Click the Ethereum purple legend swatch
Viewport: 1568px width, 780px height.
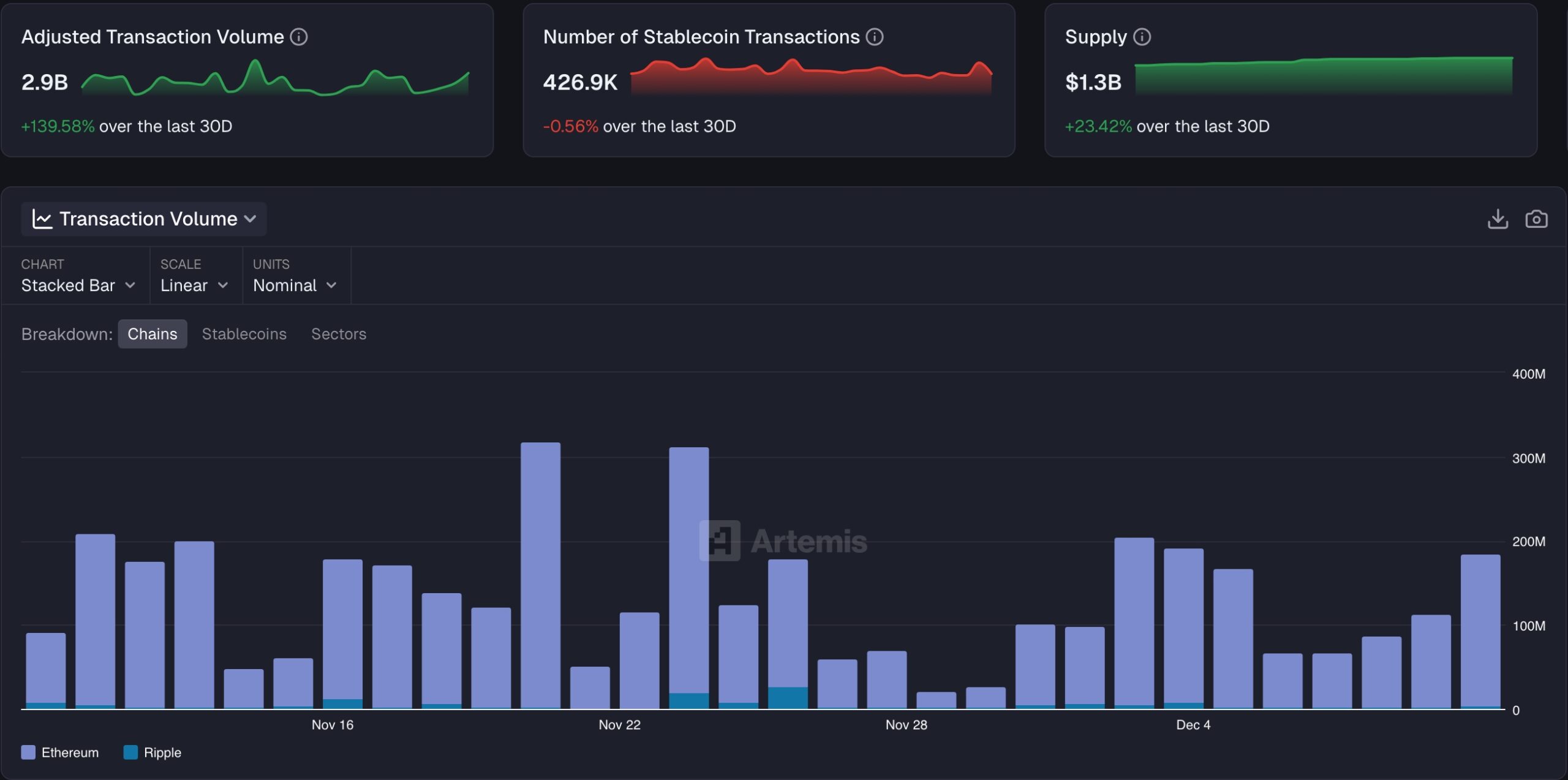28,752
